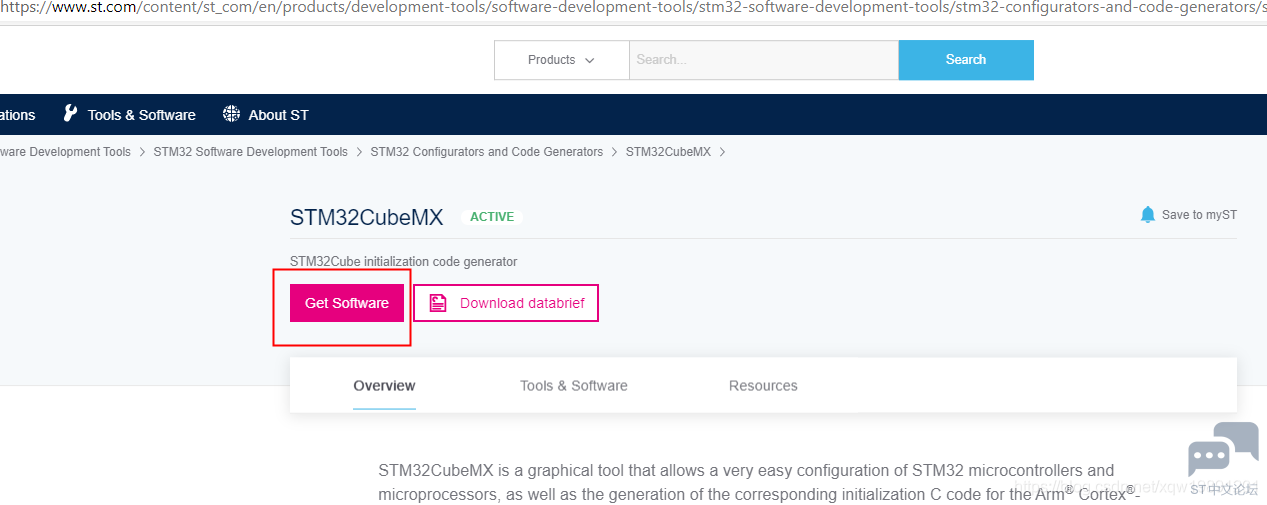Screen dimensions: 1267x505
Task: Switch to the Resources tab
Action: [763, 386]
